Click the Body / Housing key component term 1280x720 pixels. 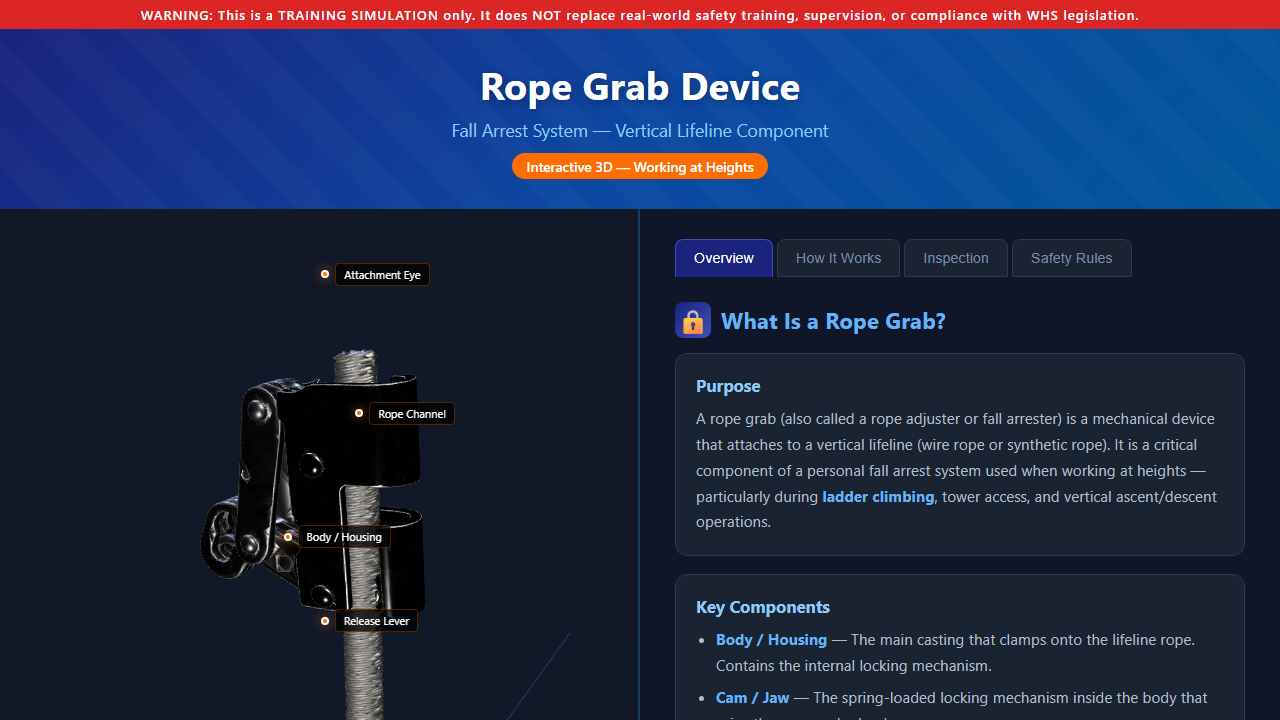pyautogui.click(x=771, y=640)
